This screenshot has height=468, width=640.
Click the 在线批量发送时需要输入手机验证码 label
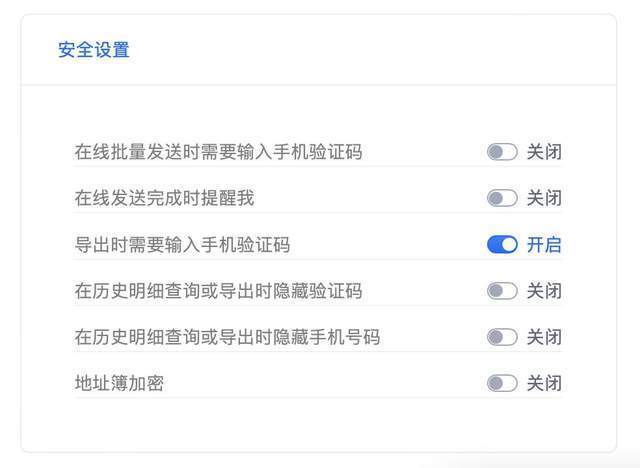(x=218, y=152)
